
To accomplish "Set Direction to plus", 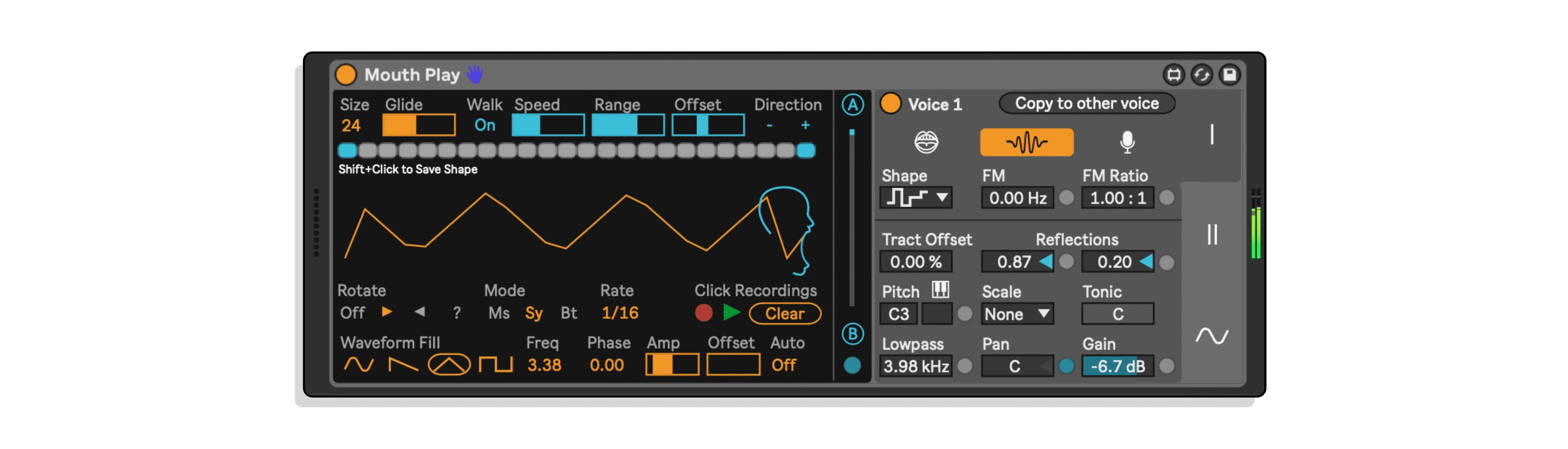I will click(x=805, y=125).
